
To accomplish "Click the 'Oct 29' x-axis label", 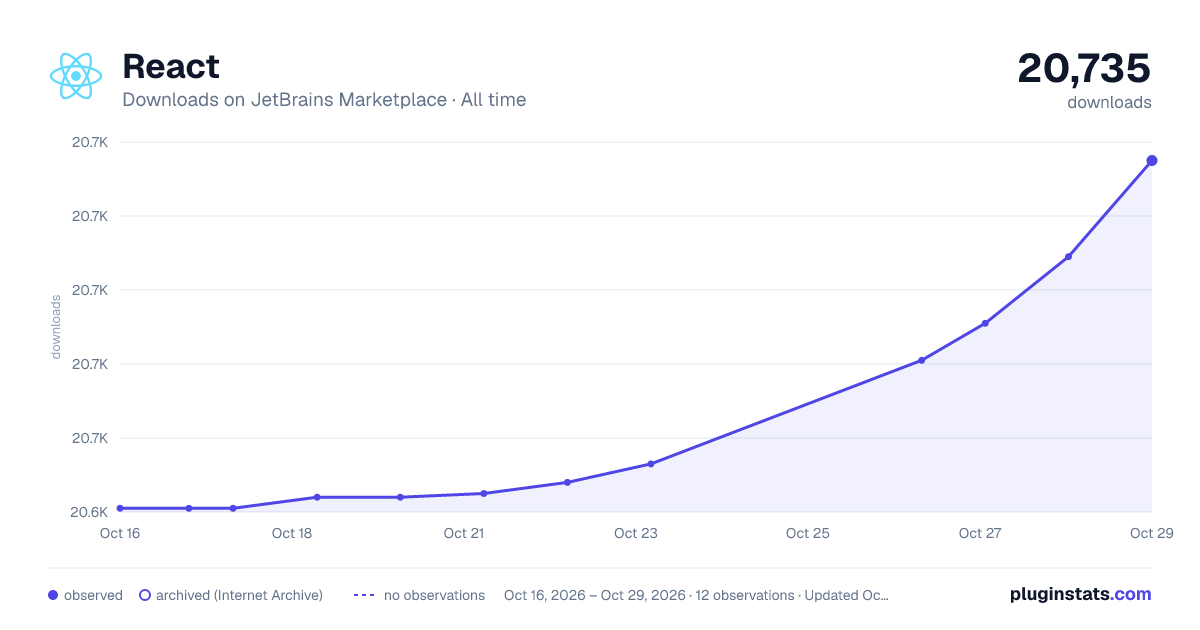I will 1150,533.
